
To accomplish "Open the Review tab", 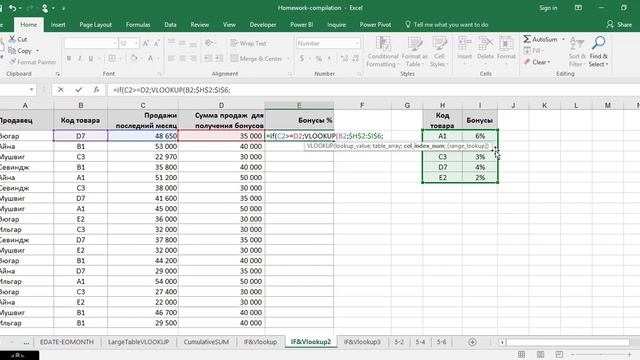I will click(x=200, y=24).
